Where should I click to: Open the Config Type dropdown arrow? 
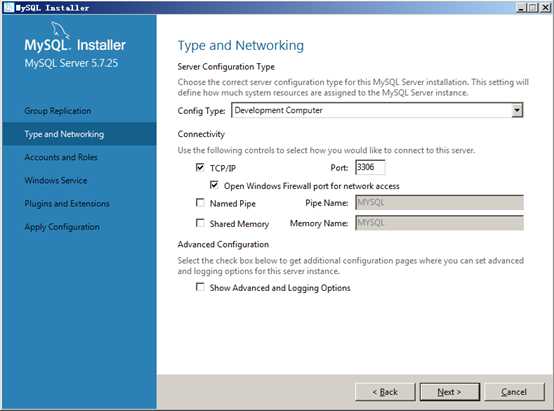click(517, 110)
